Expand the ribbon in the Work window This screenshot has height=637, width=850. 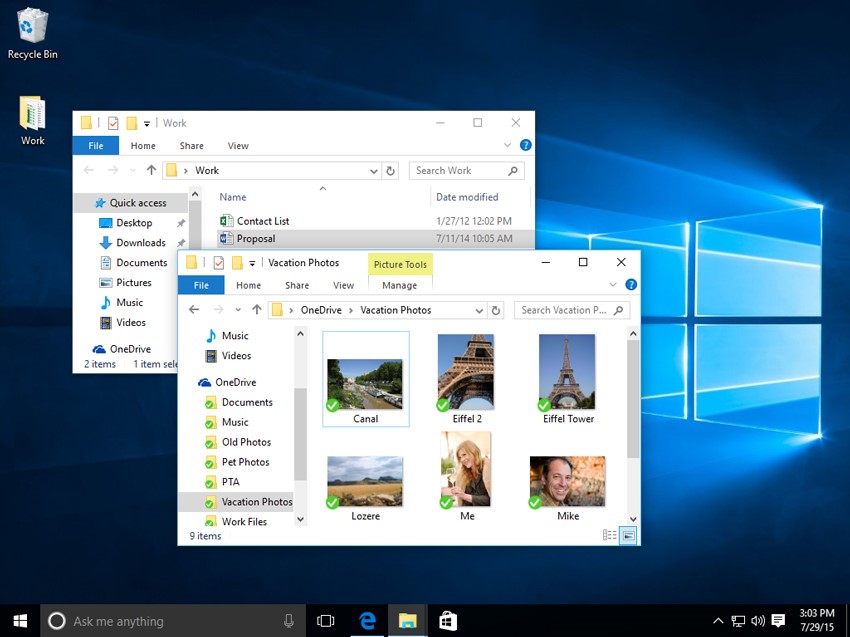pyautogui.click(x=507, y=145)
